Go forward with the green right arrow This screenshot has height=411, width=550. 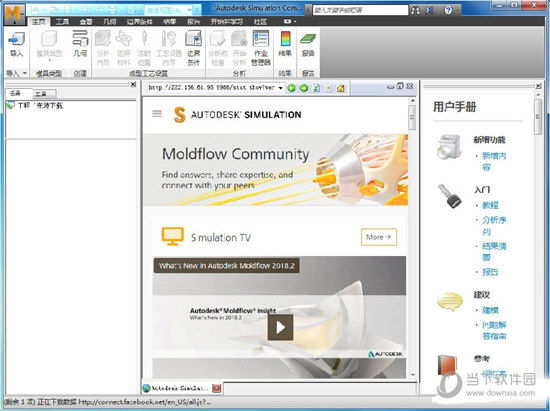(x=304, y=88)
